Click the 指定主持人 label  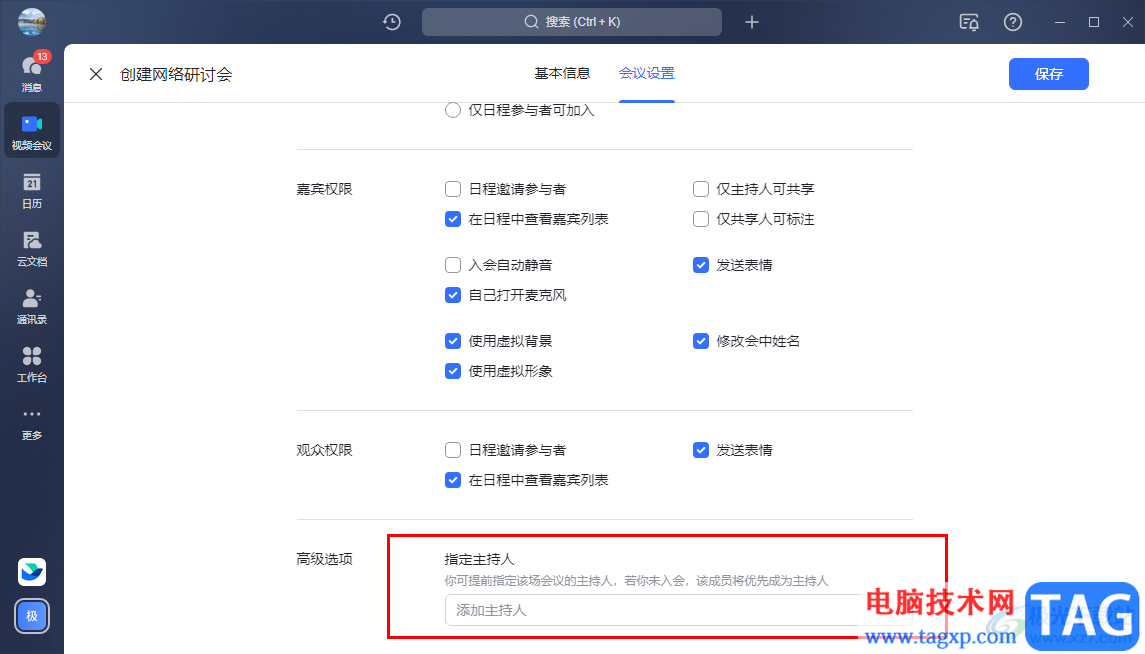479,559
